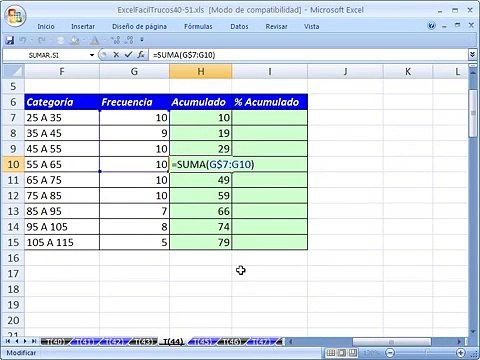This screenshot has height=360, width=480.
Task: Click the Frecuencia cell showing 7
Action: (134, 211)
